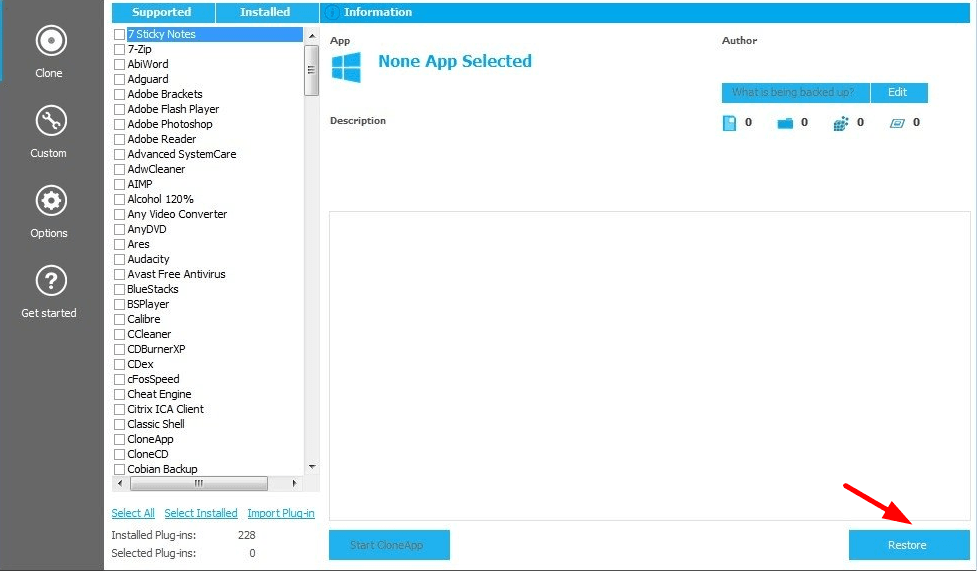This screenshot has width=977, height=571.
Task: Click the Select All link
Action: [133, 513]
